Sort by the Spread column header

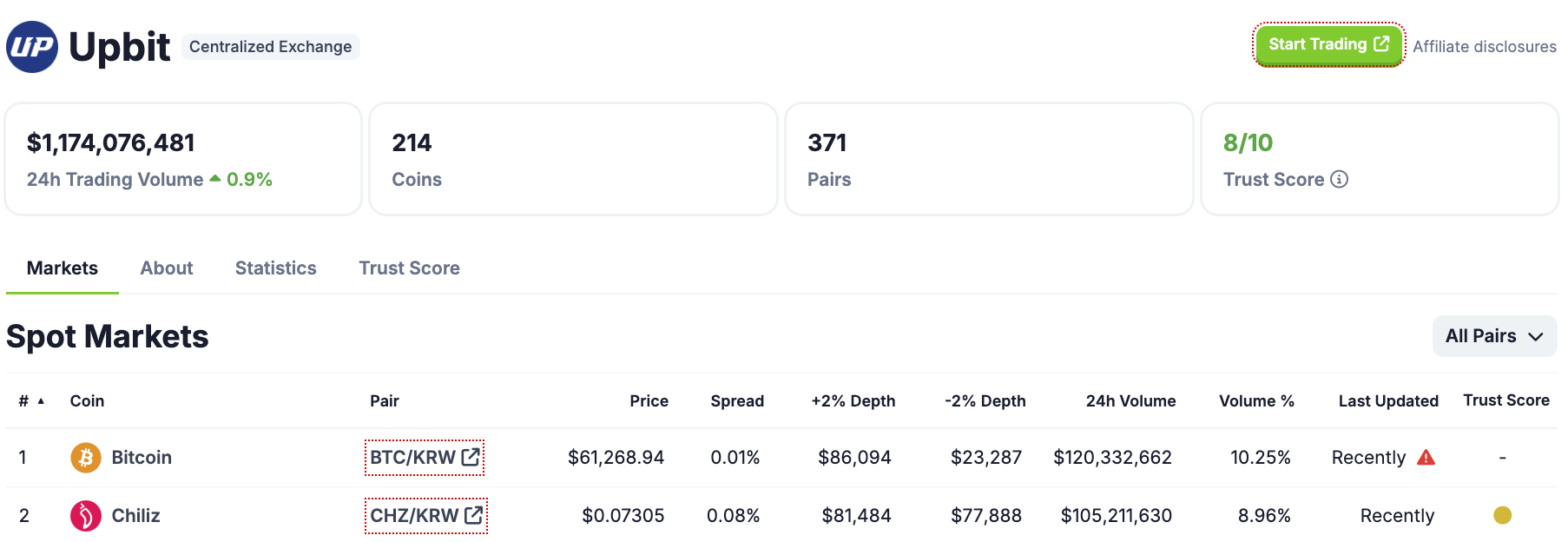click(737, 401)
